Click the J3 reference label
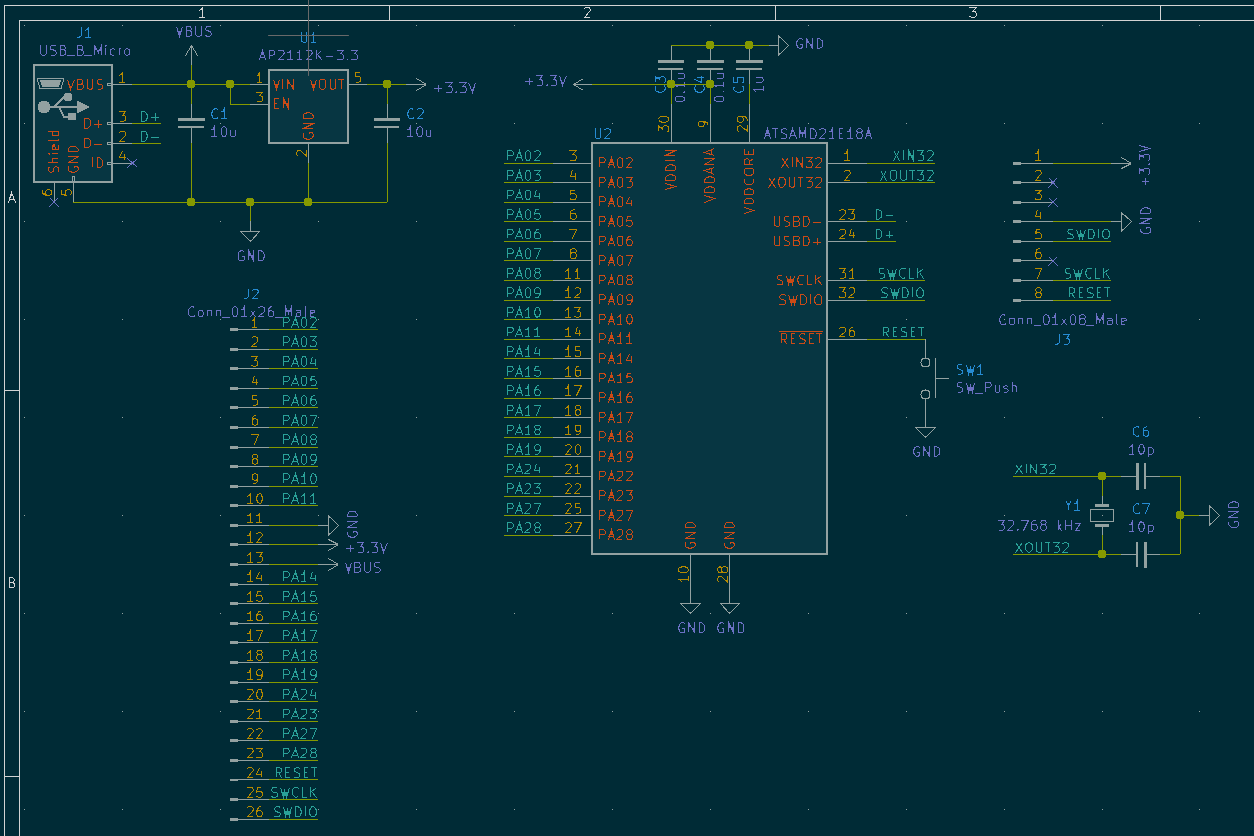Image resolution: width=1254 pixels, height=836 pixels. tap(1062, 339)
